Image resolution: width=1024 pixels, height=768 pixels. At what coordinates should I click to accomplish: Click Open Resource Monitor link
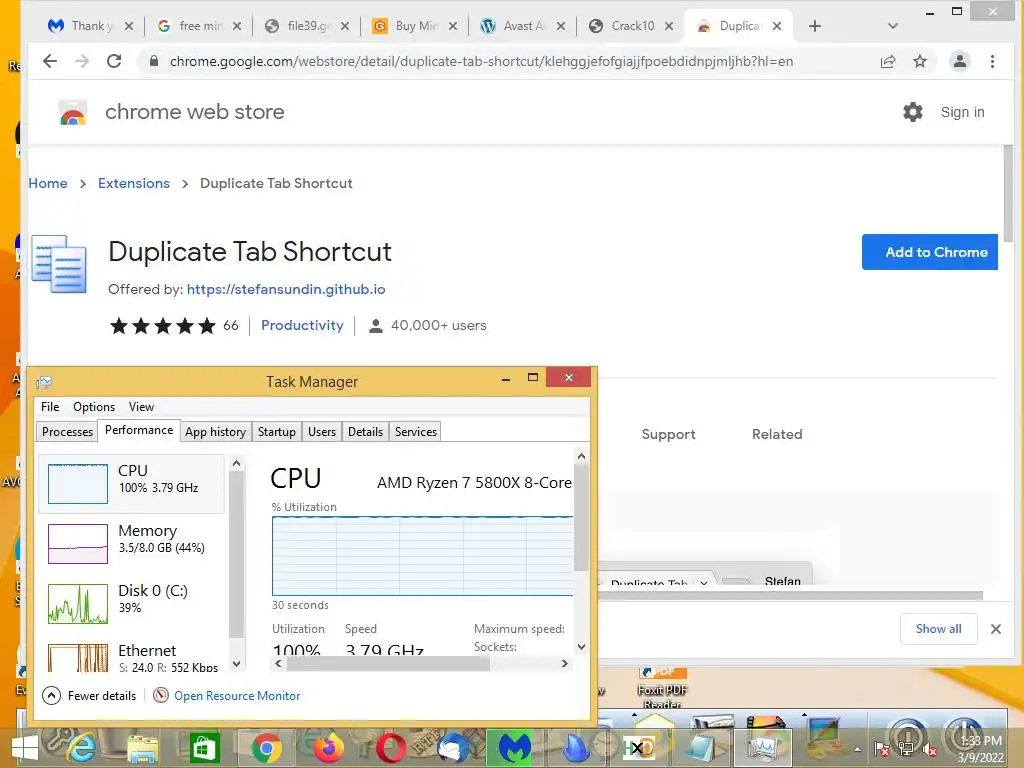(x=237, y=696)
